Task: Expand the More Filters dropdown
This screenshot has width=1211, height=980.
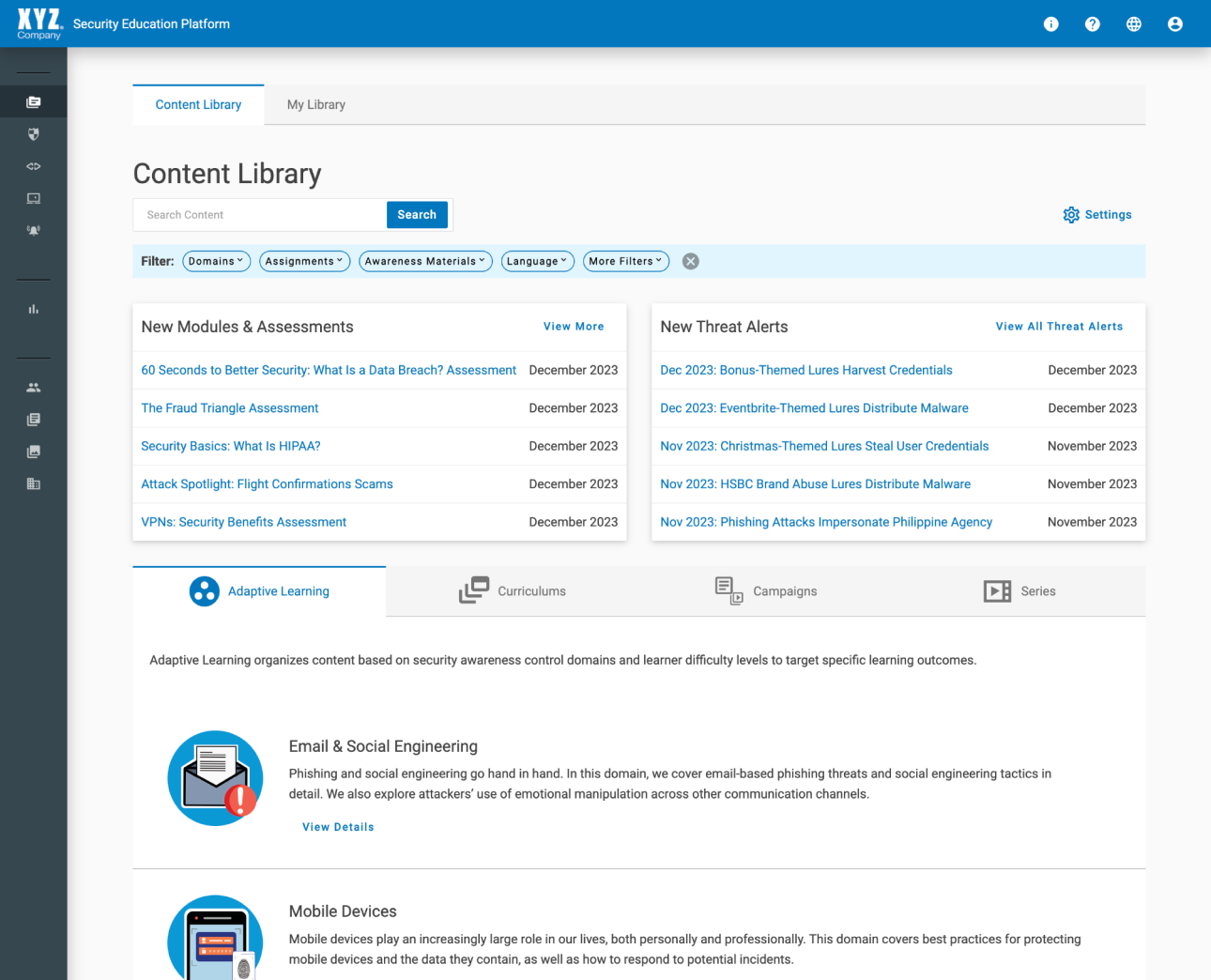Action: click(x=625, y=262)
